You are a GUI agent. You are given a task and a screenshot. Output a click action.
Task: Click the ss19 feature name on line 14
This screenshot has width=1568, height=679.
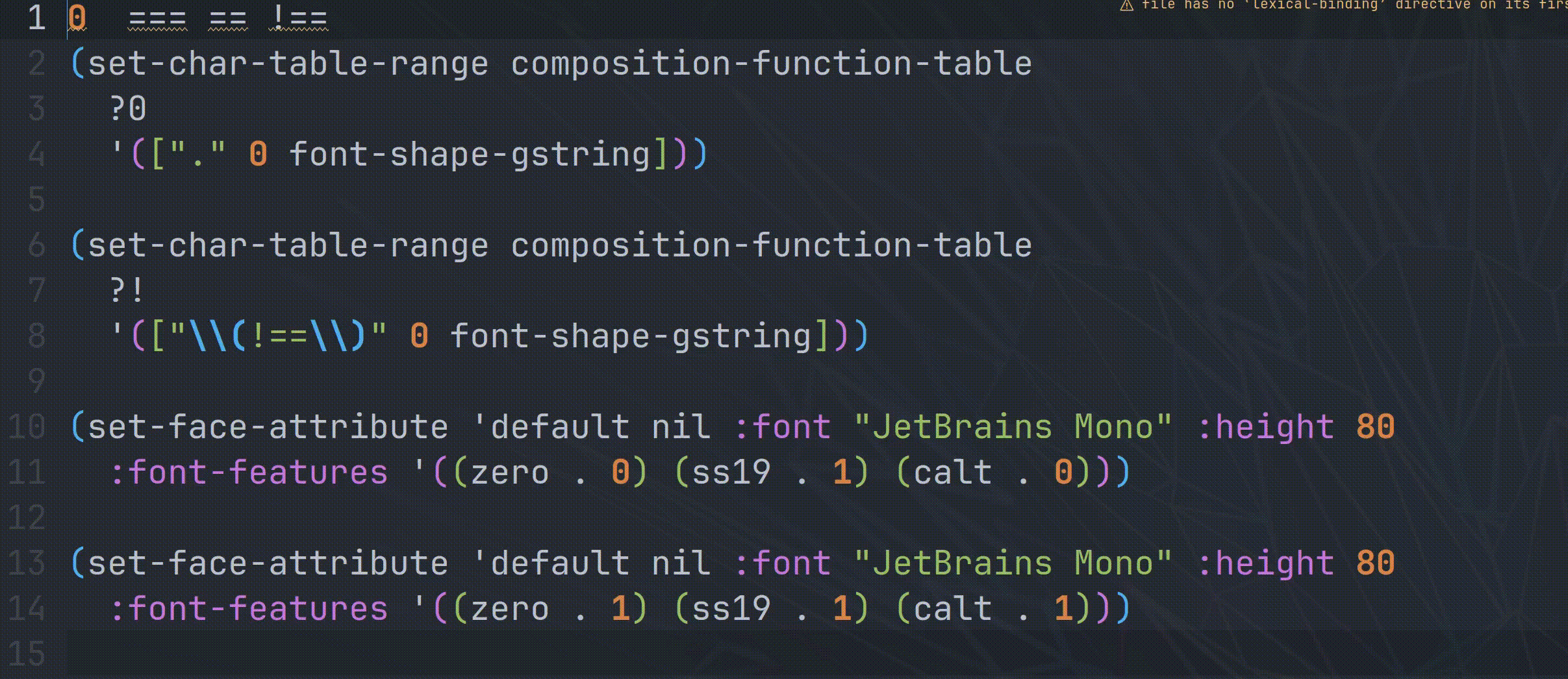tap(731, 609)
